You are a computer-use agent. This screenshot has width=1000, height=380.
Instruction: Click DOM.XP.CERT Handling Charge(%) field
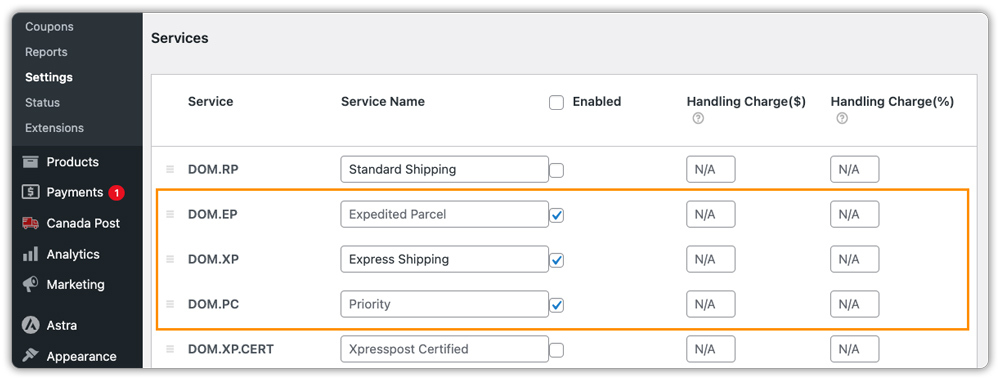(855, 349)
